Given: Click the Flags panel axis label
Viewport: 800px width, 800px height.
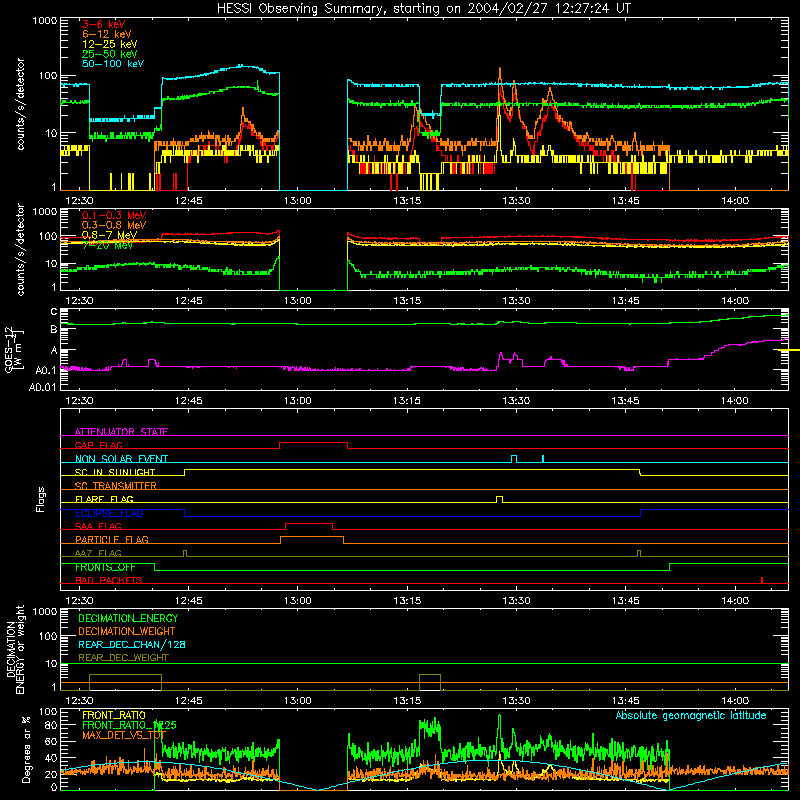Looking at the screenshot, I should coord(41,499).
